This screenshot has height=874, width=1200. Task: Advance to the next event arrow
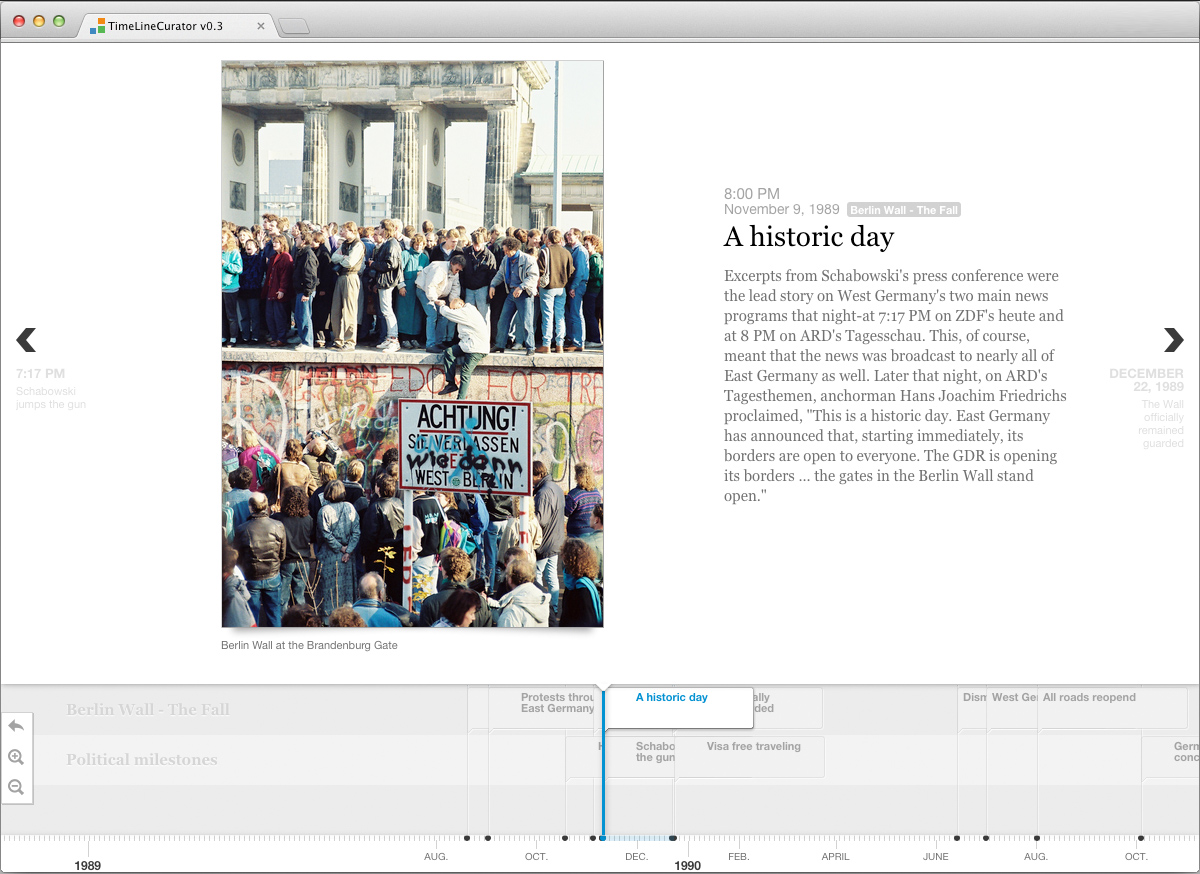pyautogui.click(x=1173, y=340)
